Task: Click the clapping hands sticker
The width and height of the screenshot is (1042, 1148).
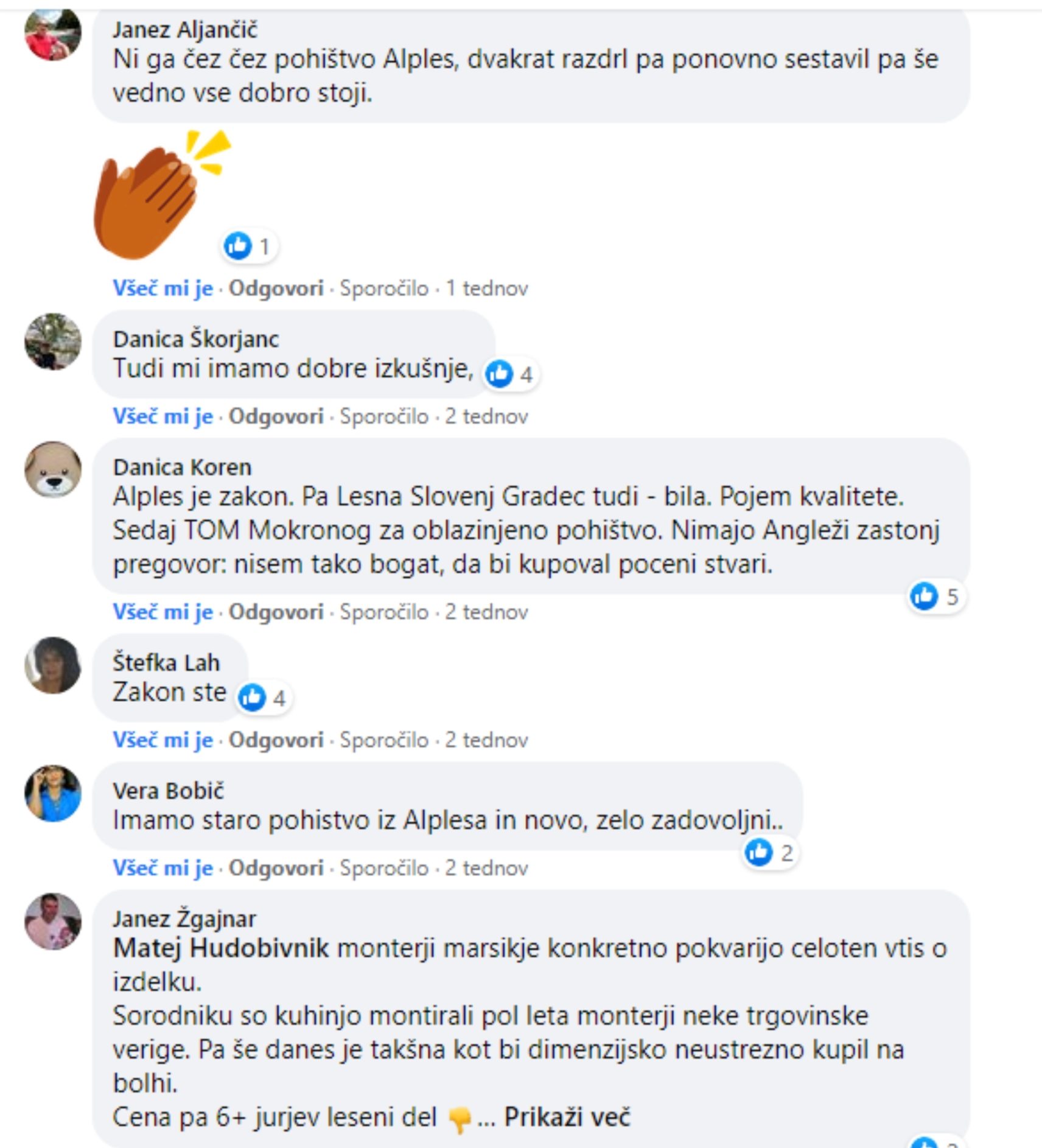Action: (x=162, y=193)
